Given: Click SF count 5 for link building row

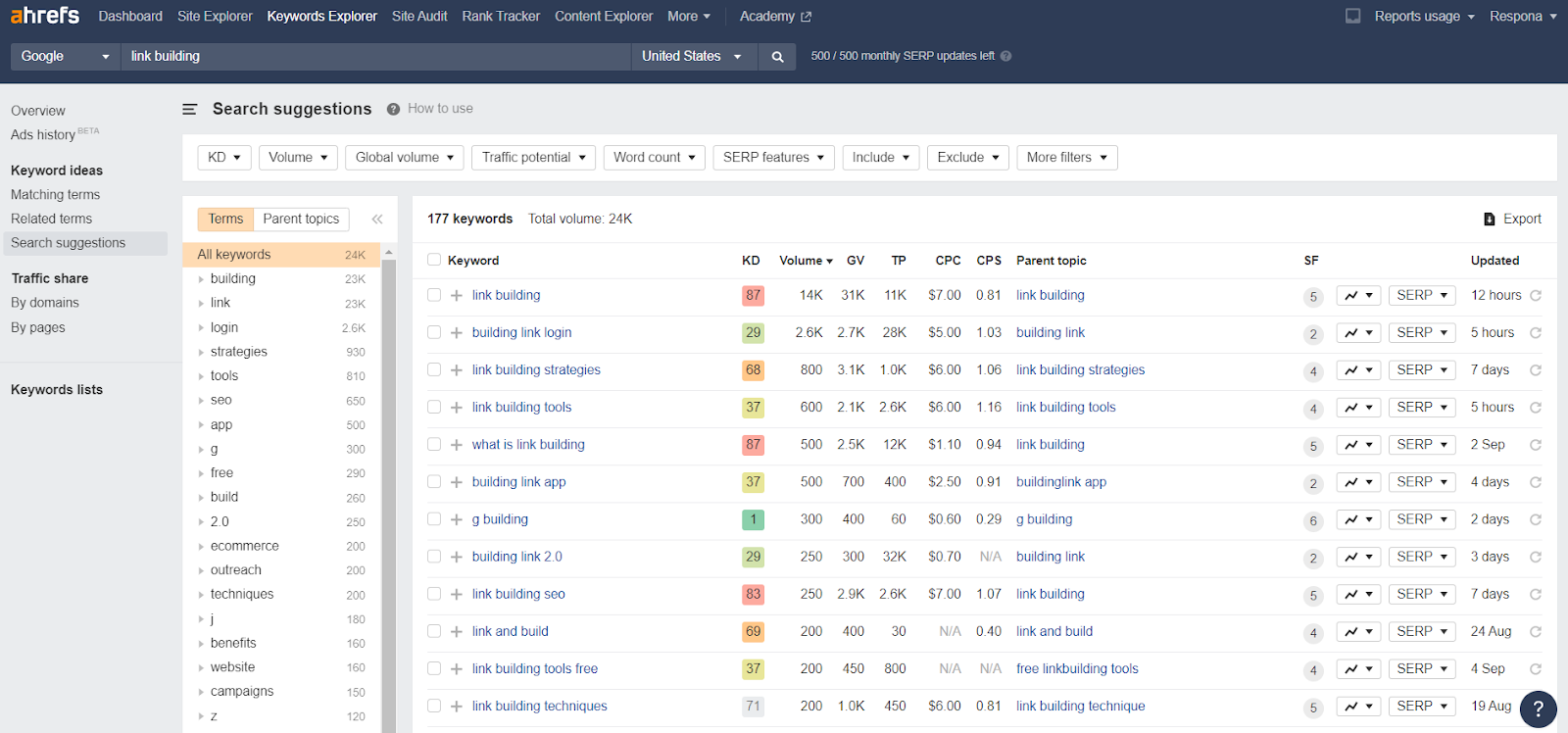Looking at the screenshot, I should click(x=1313, y=297).
